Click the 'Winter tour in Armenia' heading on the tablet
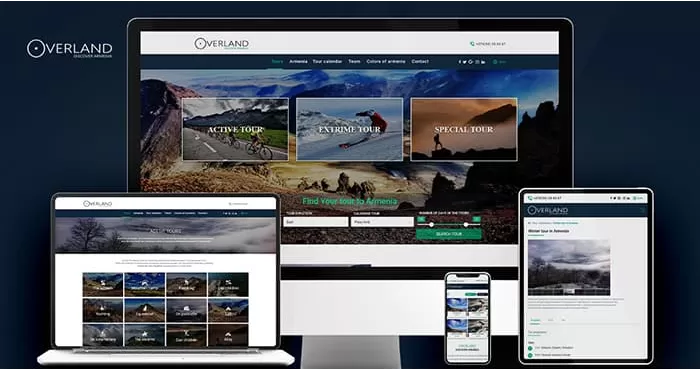Screen dimensions: 700x370 (x=548, y=231)
